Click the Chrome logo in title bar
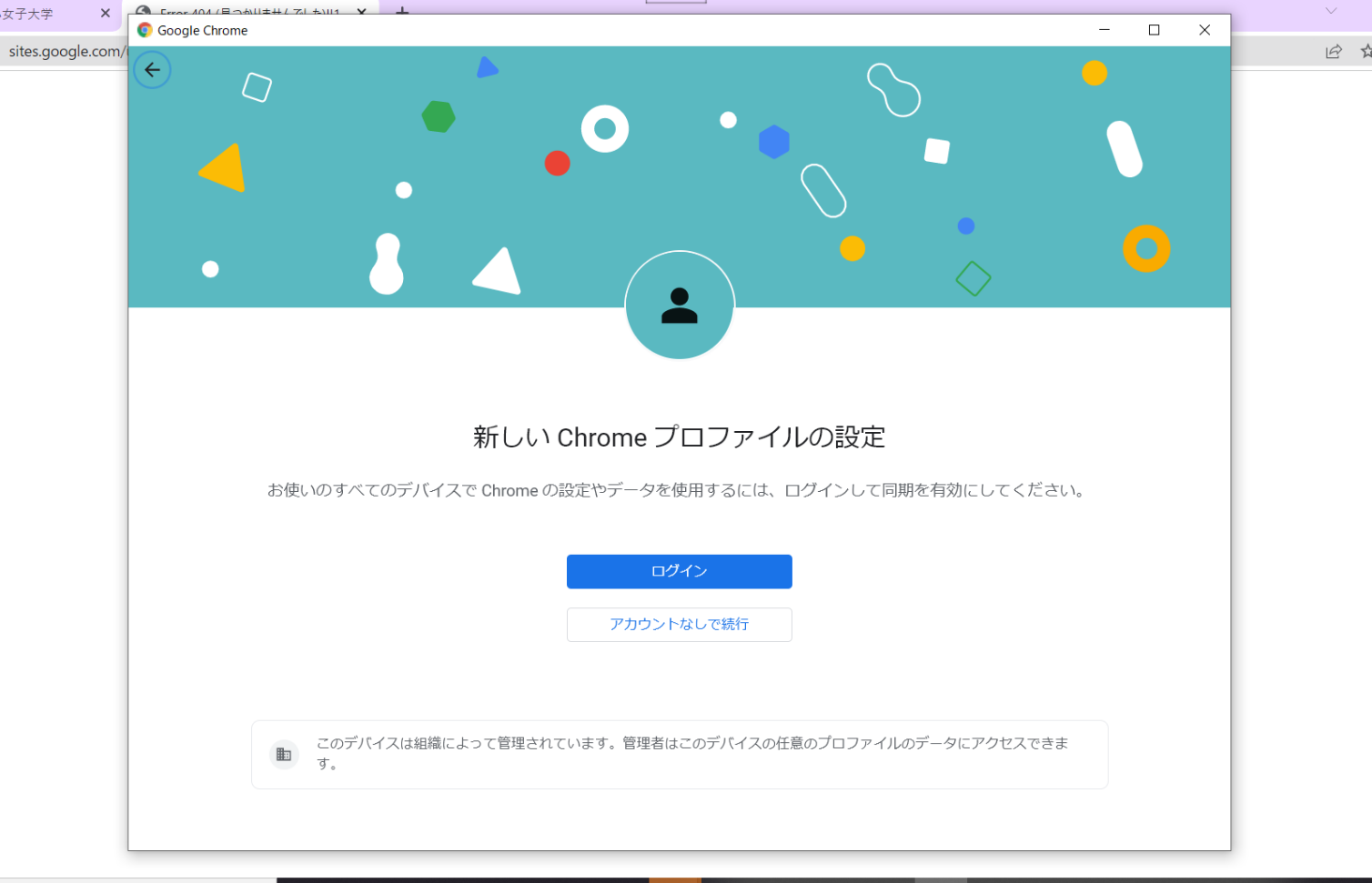The width and height of the screenshot is (1372, 883). click(x=144, y=30)
